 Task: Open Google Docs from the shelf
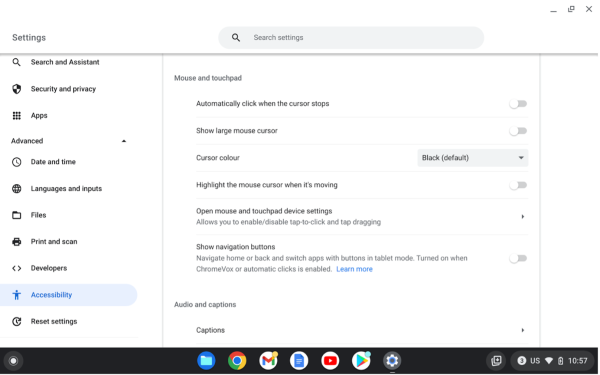coord(299,361)
